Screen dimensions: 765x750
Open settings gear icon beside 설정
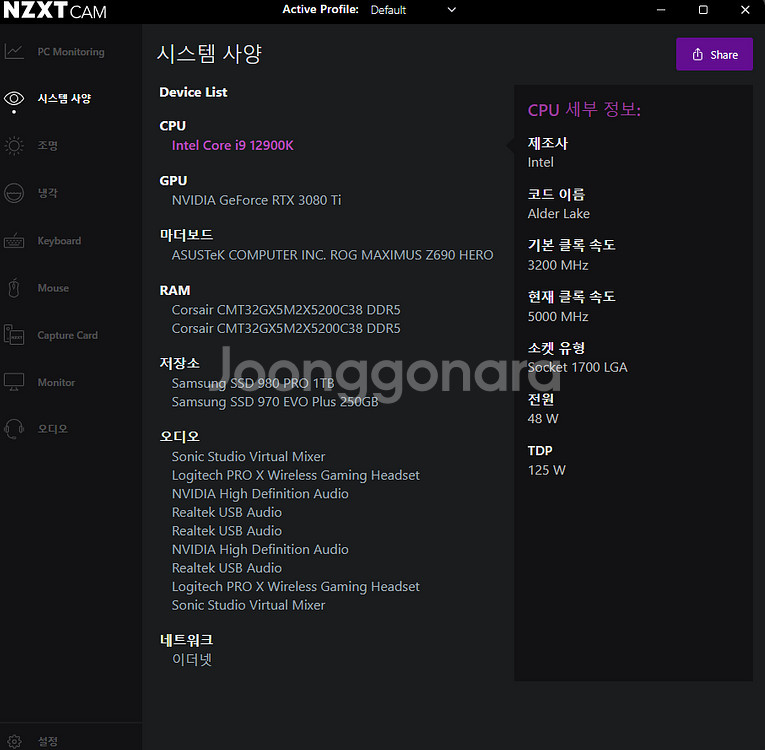pos(14,742)
